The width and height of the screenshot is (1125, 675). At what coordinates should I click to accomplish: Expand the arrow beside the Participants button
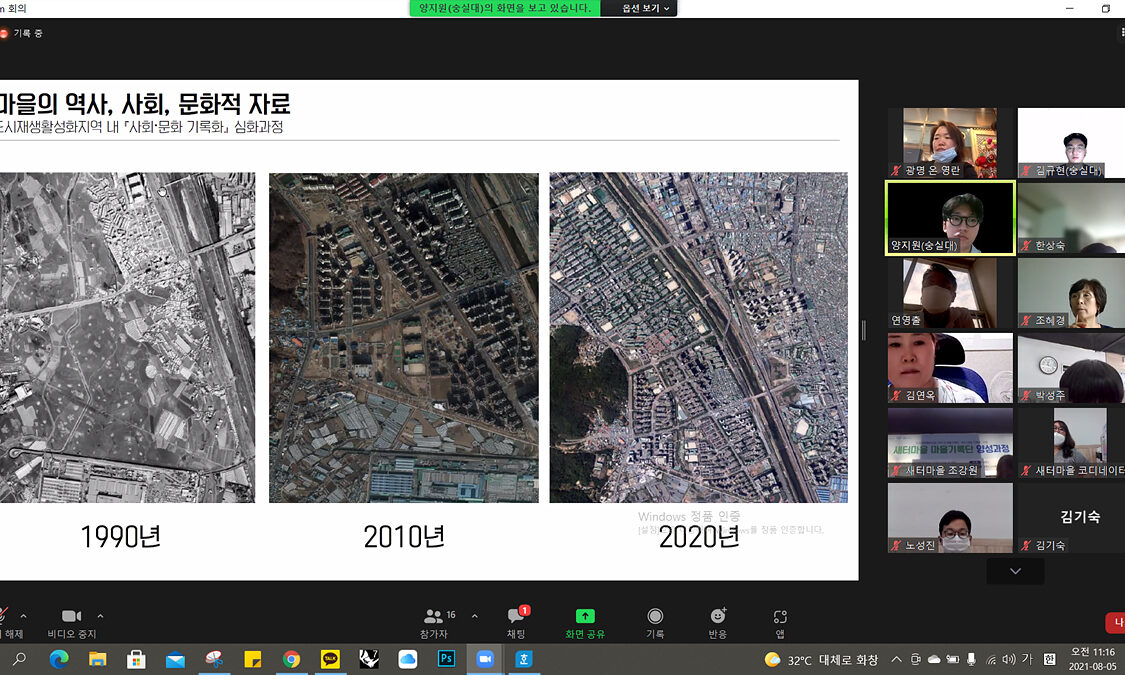click(x=474, y=616)
